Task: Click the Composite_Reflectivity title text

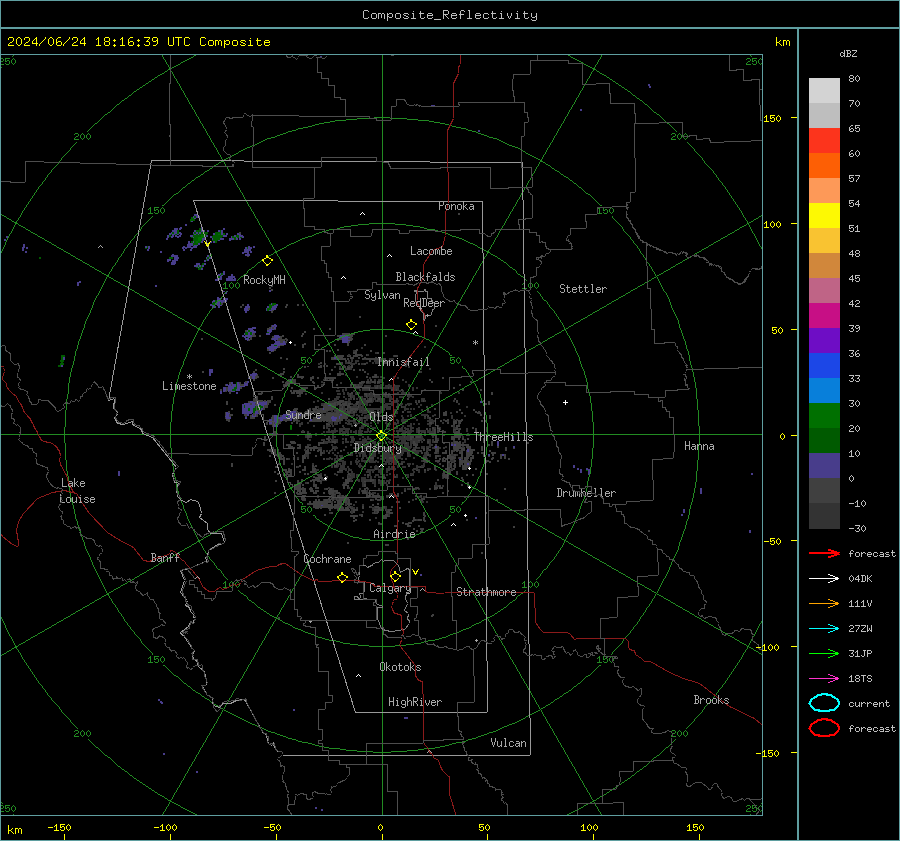Action: click(450, 15)
